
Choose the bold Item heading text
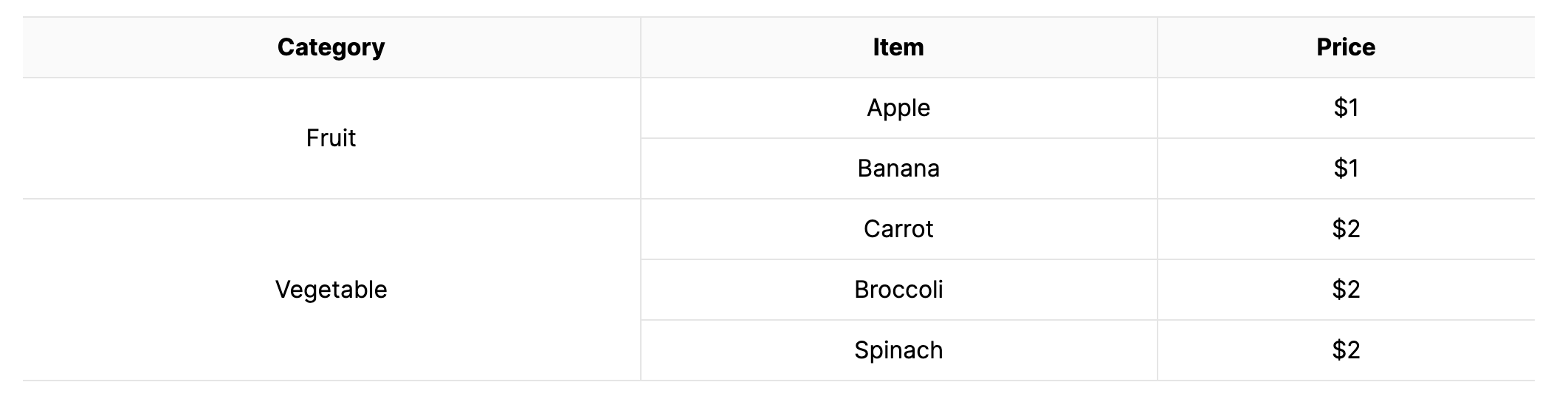[898, 47]
